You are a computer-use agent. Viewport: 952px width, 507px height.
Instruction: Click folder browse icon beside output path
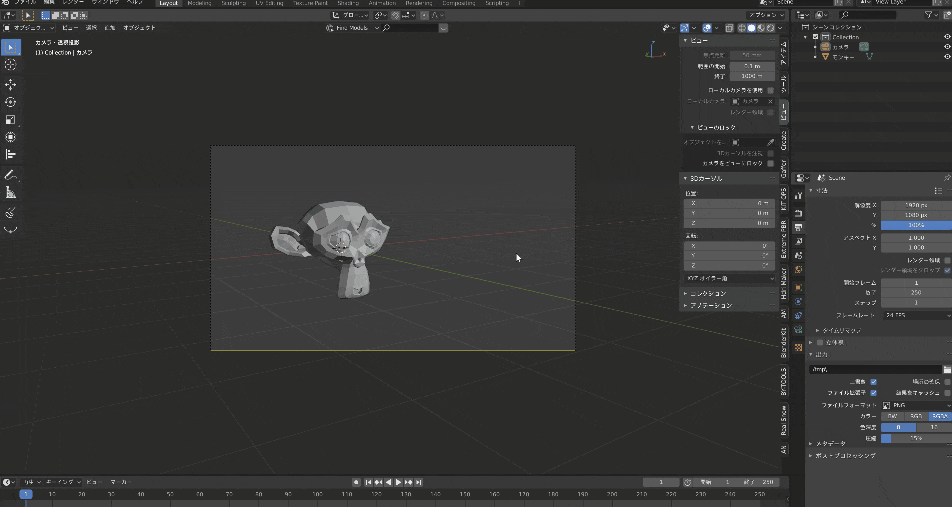pos(947,369)
